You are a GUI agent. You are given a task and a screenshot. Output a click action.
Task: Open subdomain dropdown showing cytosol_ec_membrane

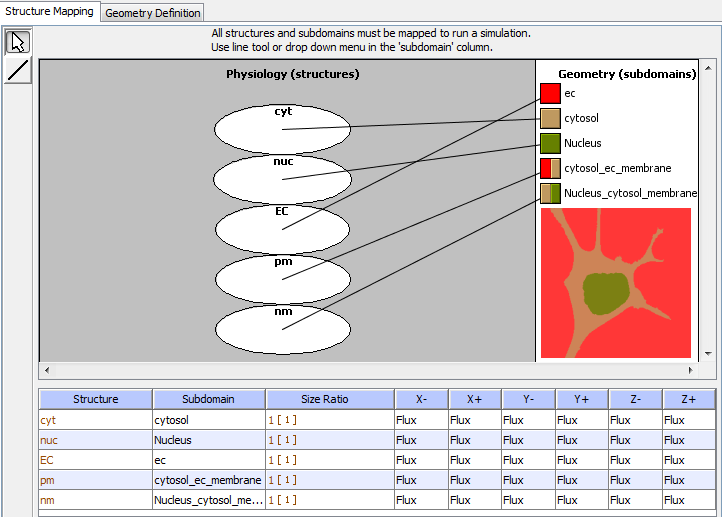[209, 480]
